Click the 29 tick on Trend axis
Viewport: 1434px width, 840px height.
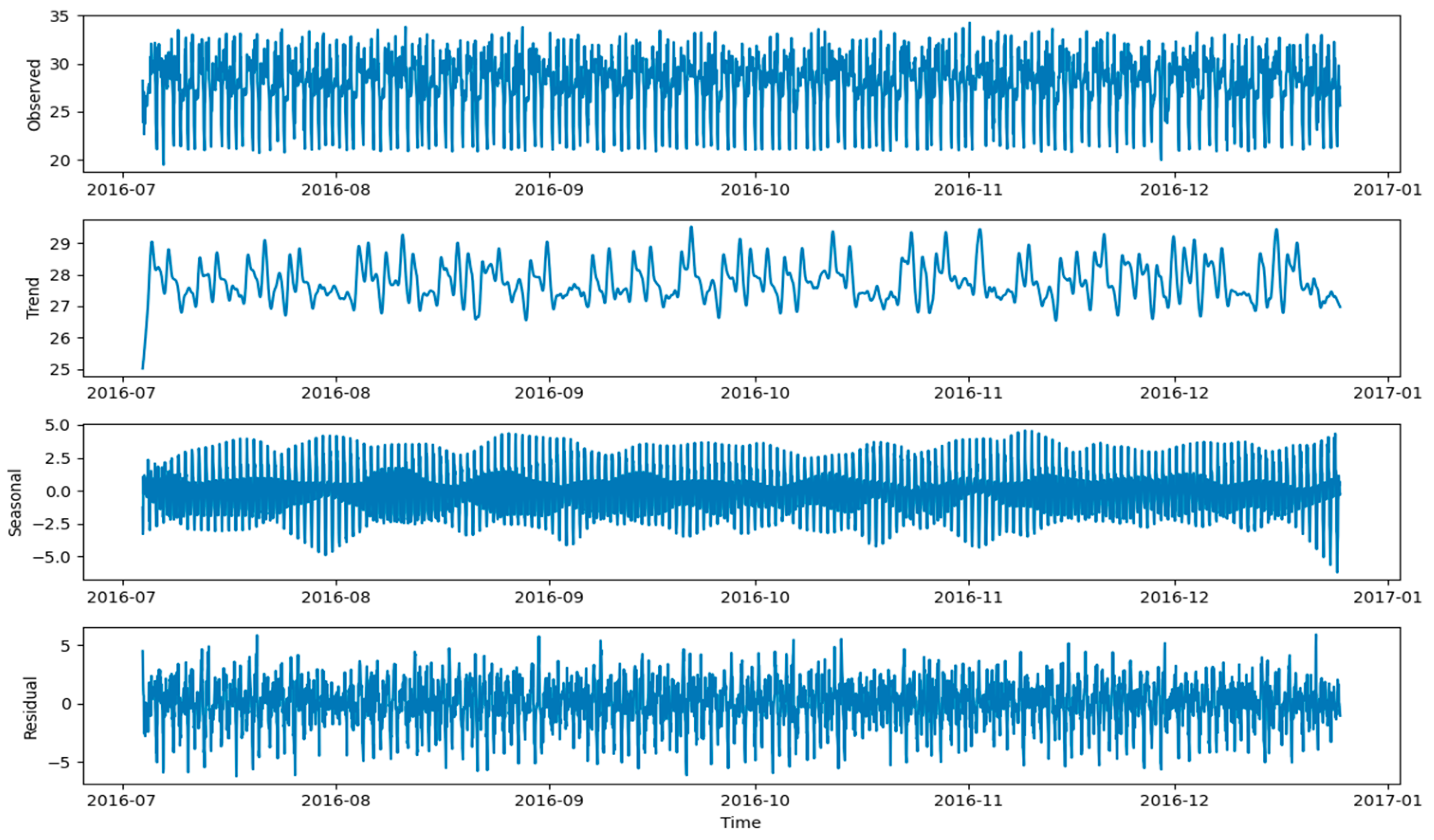tap(59, 244)
